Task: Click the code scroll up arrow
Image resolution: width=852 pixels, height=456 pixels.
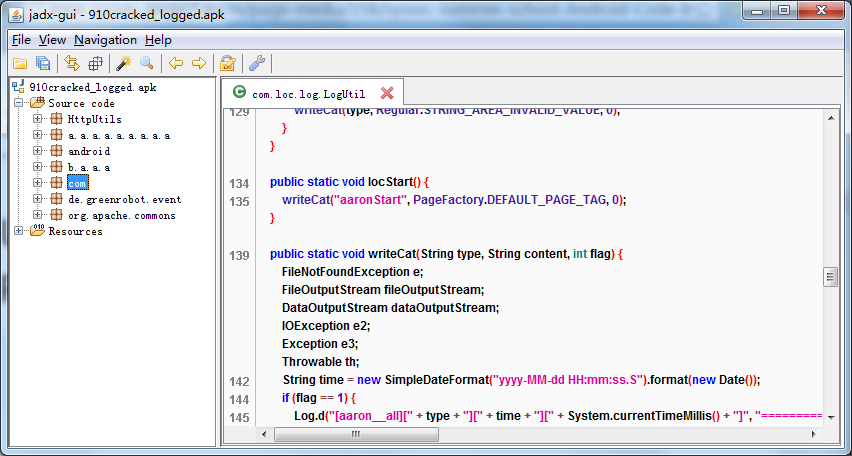Action: coord(830,118)
